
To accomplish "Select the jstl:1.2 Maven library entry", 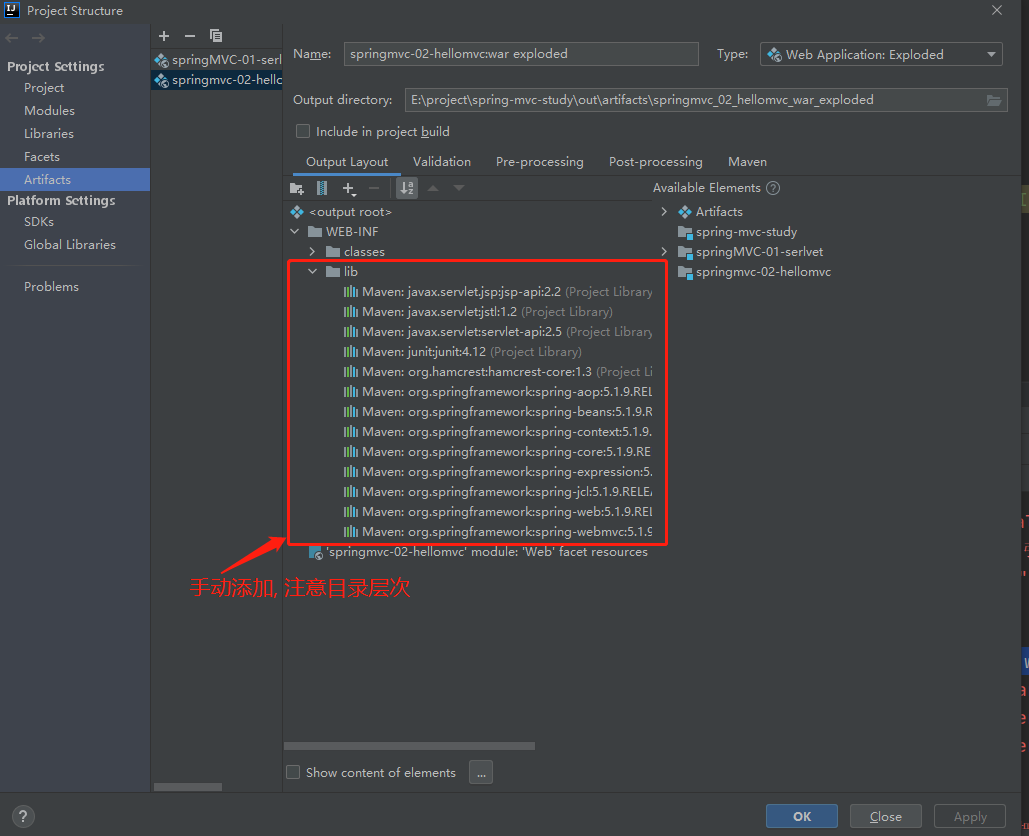I will pos(478,312).
